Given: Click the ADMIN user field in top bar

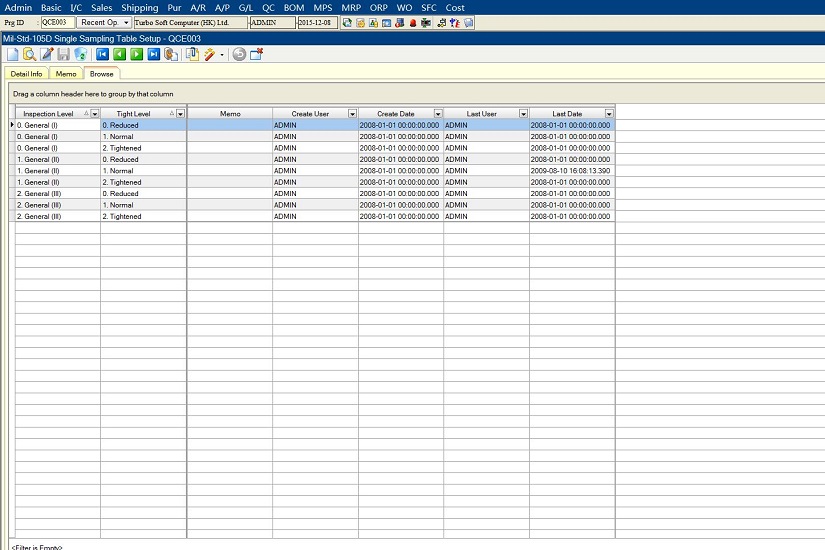Looking at the screenshot, I should [x=273, y=23].
